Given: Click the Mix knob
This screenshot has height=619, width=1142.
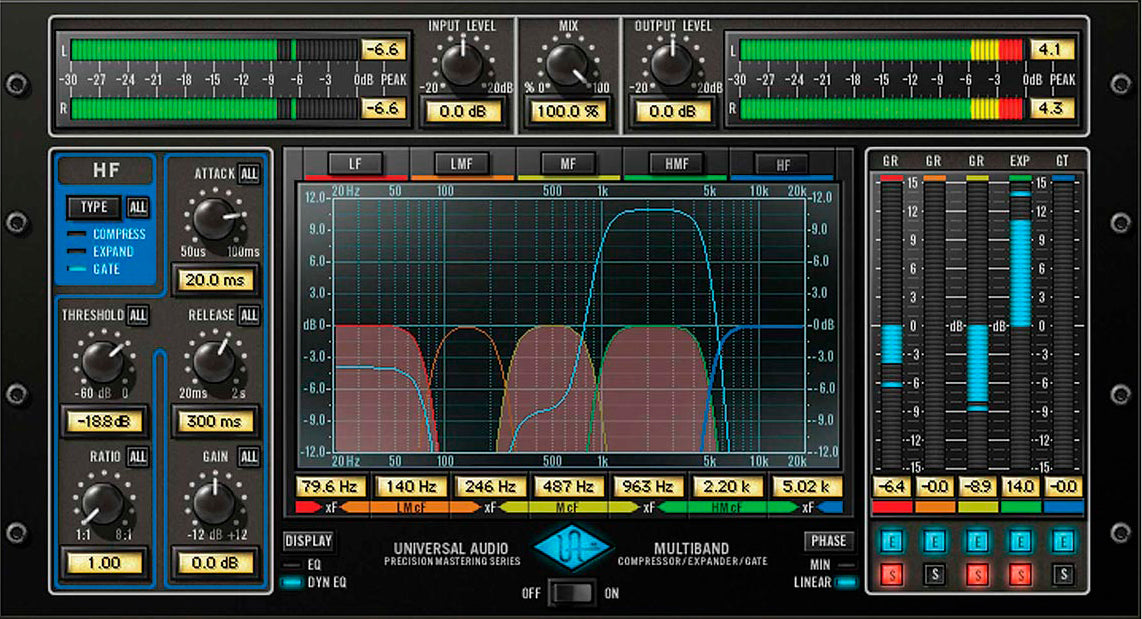Looking at the screenshot, I should click(x=567, y=65).
